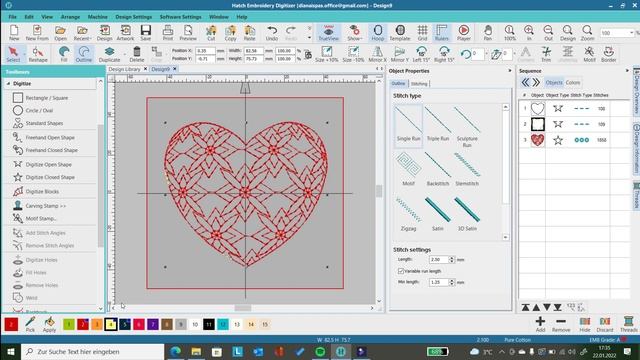
Task: Open Standard Shapes tool
Action: point(38,123)
